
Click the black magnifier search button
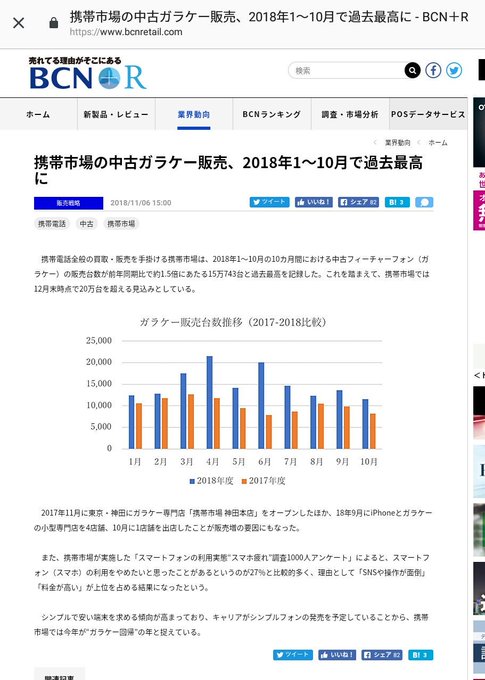[413, 70]
